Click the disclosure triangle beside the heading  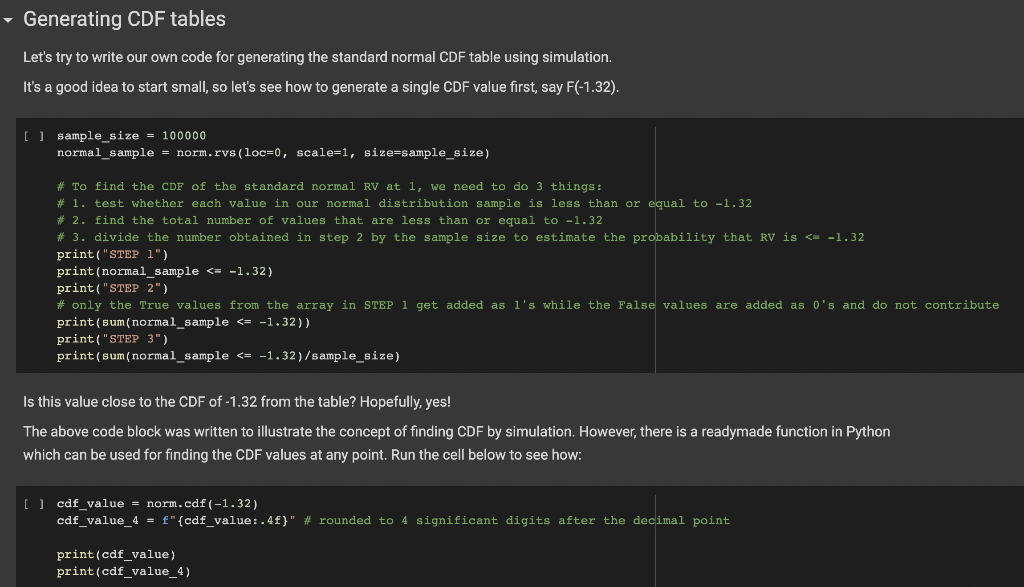tap(9, 18)
